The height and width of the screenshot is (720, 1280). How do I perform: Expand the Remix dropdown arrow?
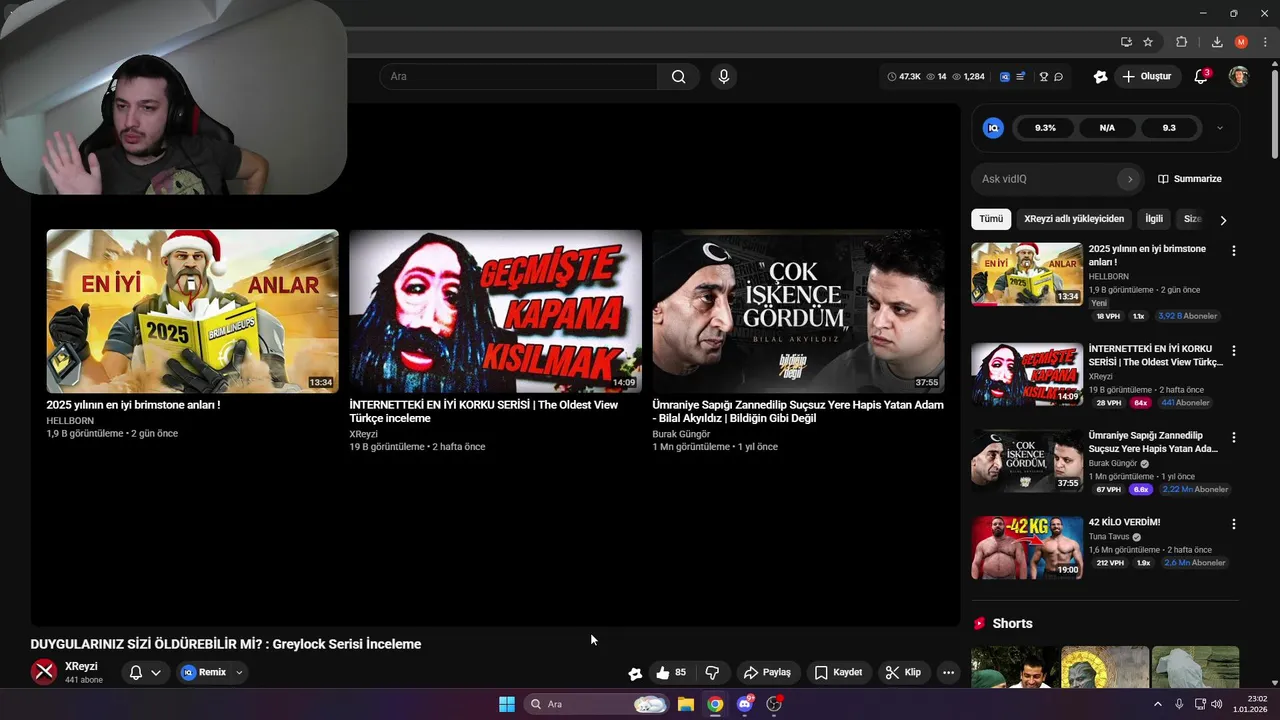click(x=239, y=673)
